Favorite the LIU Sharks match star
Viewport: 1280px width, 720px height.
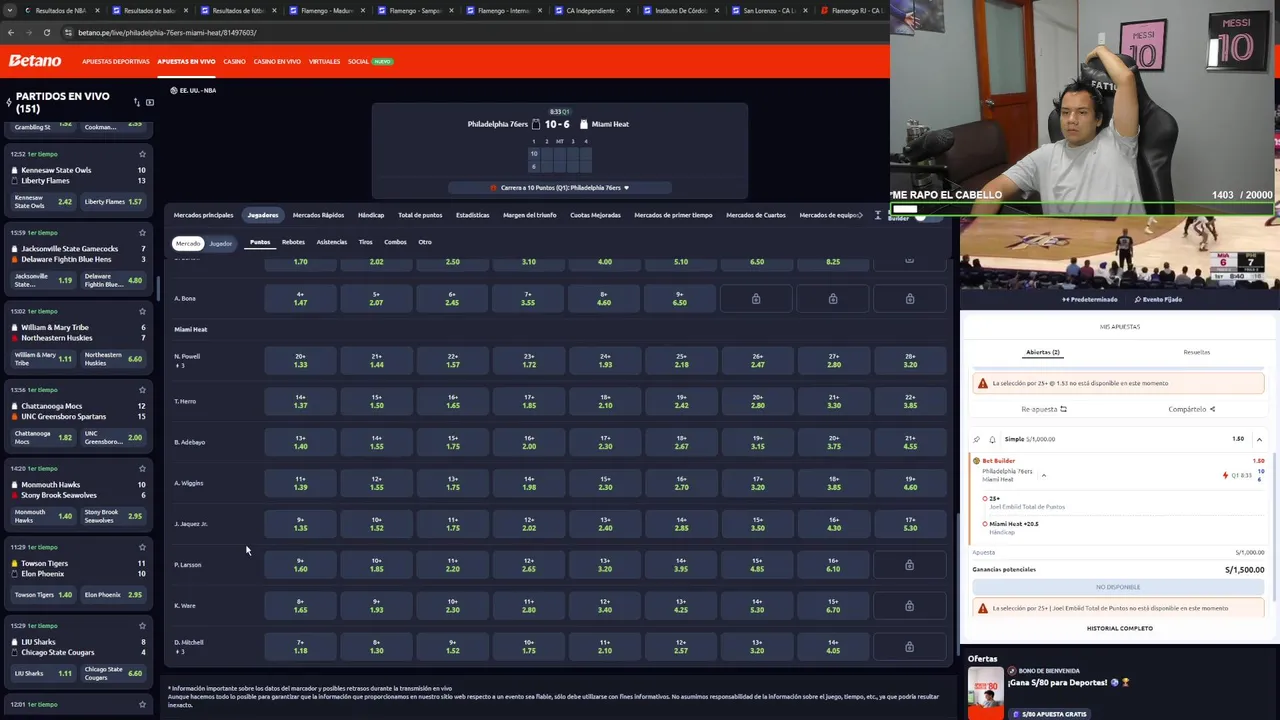(142, 626)
